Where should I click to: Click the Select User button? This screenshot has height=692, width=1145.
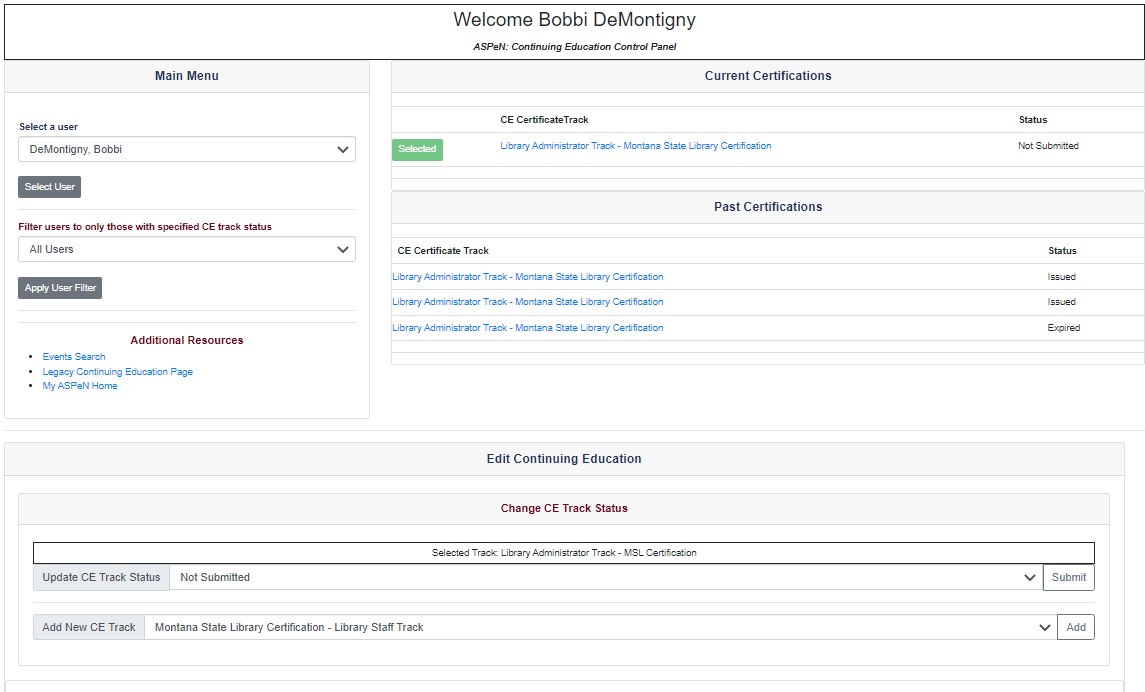(x=49, y=186)
